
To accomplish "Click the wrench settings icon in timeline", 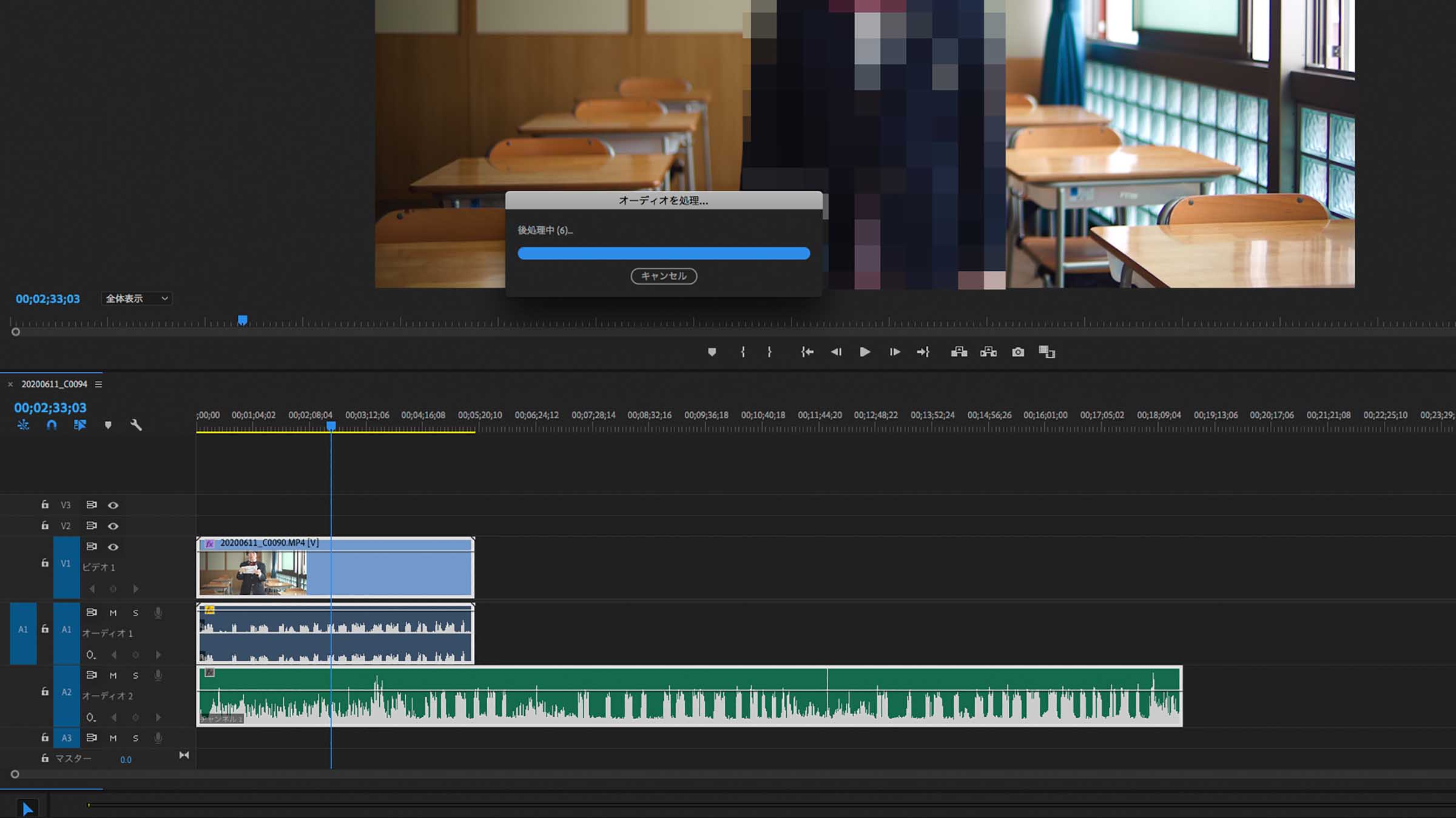I will (x=137, y=425).
